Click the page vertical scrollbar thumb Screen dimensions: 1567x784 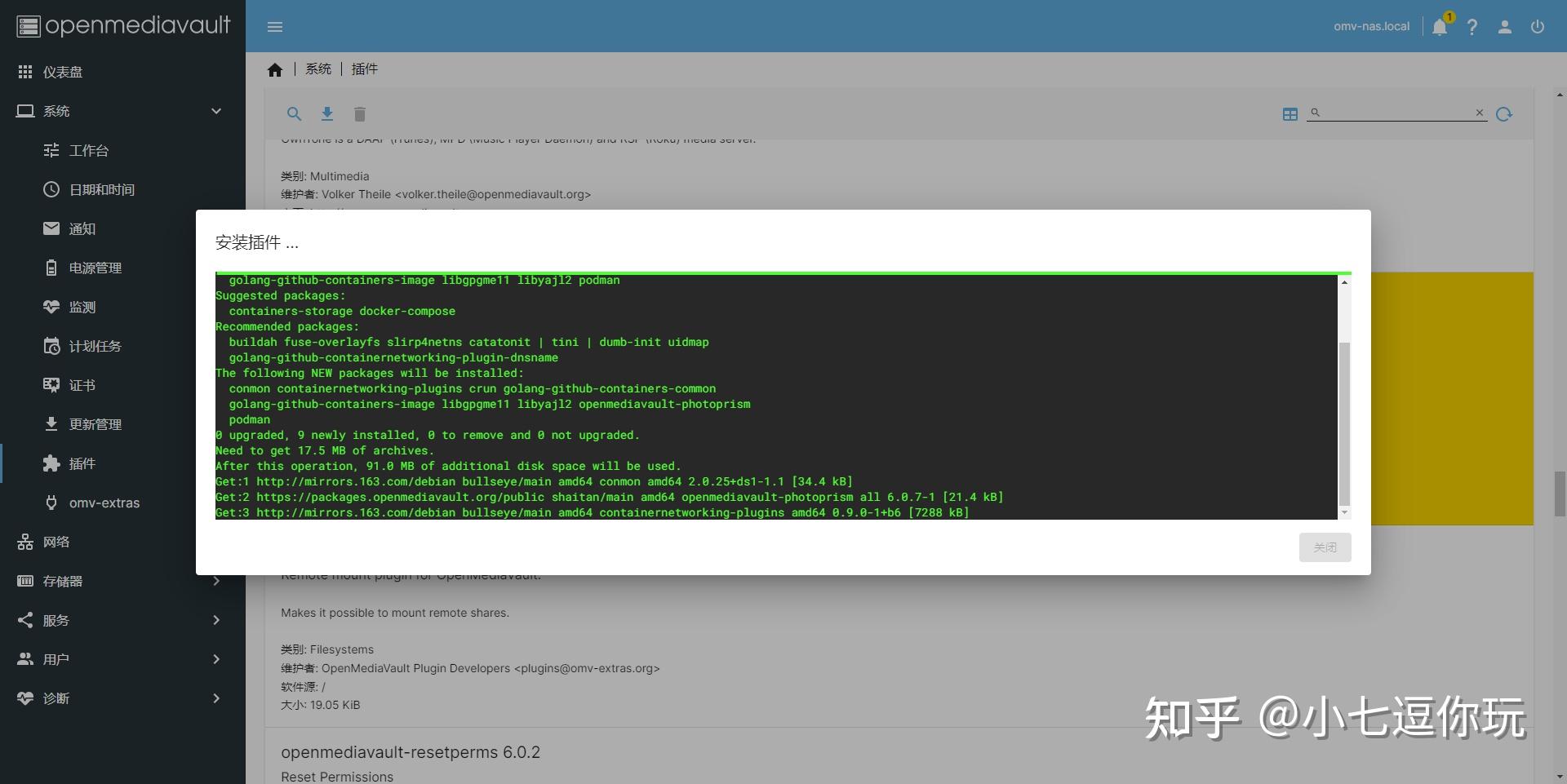[1560, 494]
